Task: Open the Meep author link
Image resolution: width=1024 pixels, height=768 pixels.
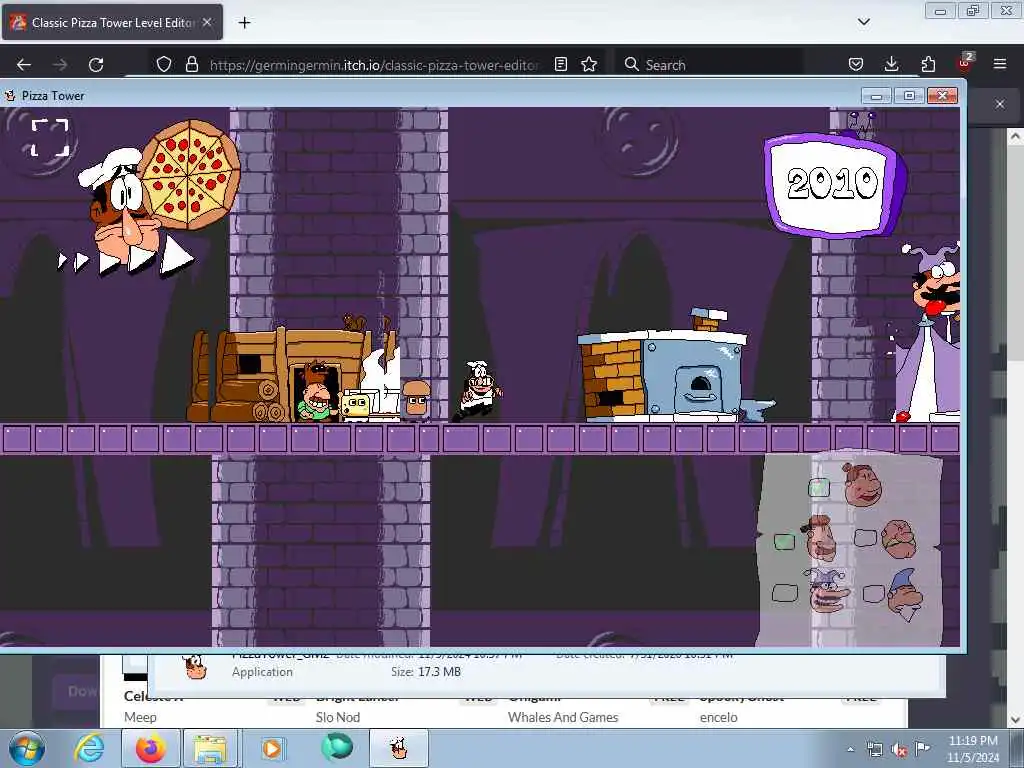Action: click(140, 717)
